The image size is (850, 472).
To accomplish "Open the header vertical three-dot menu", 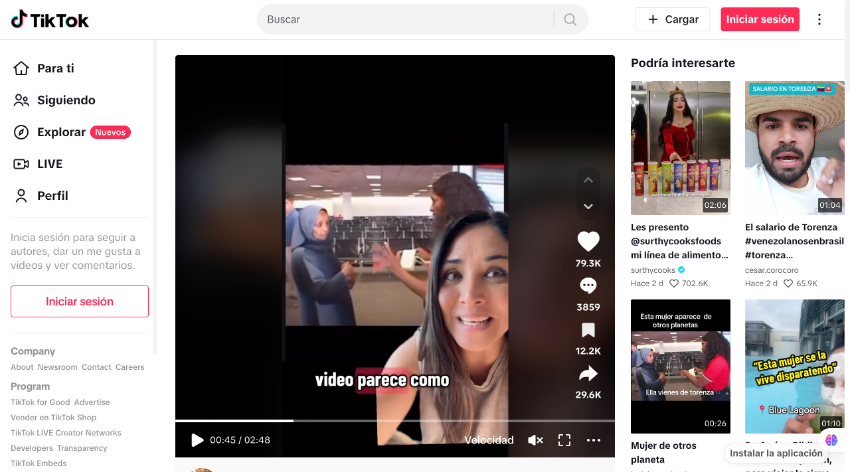I will tap(820, 19).
